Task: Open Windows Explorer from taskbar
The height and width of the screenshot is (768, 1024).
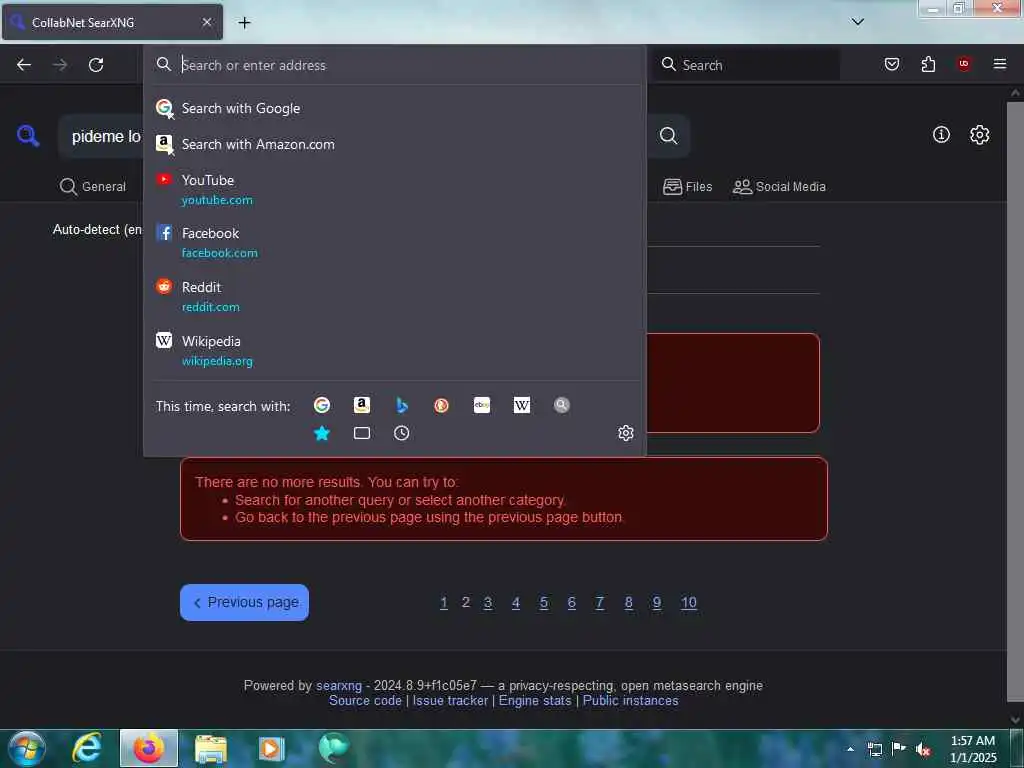Action: [x=210, y=748]
